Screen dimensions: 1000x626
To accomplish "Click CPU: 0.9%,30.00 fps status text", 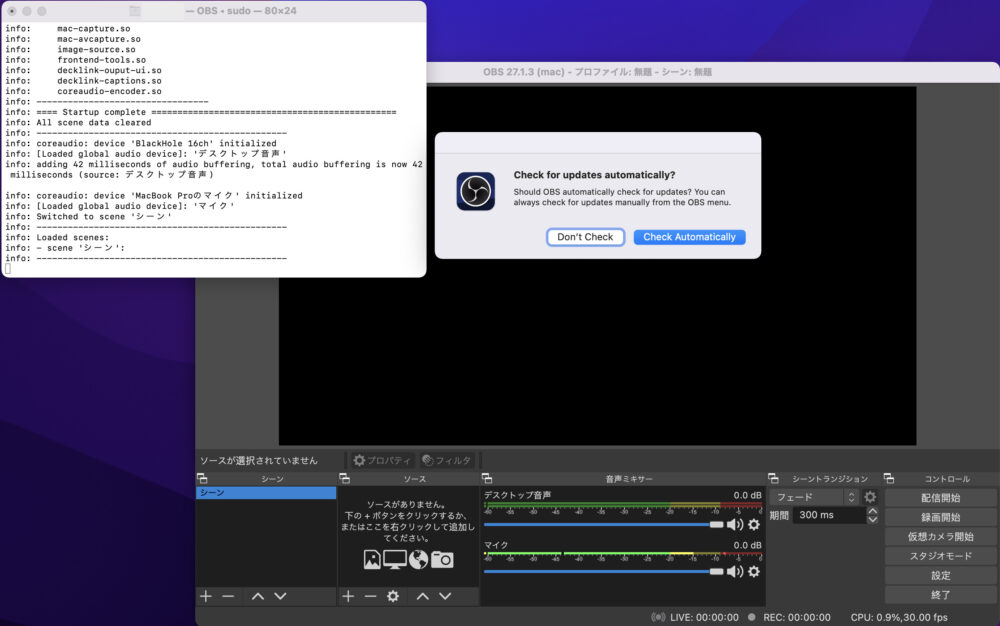I will pos(899,617).
